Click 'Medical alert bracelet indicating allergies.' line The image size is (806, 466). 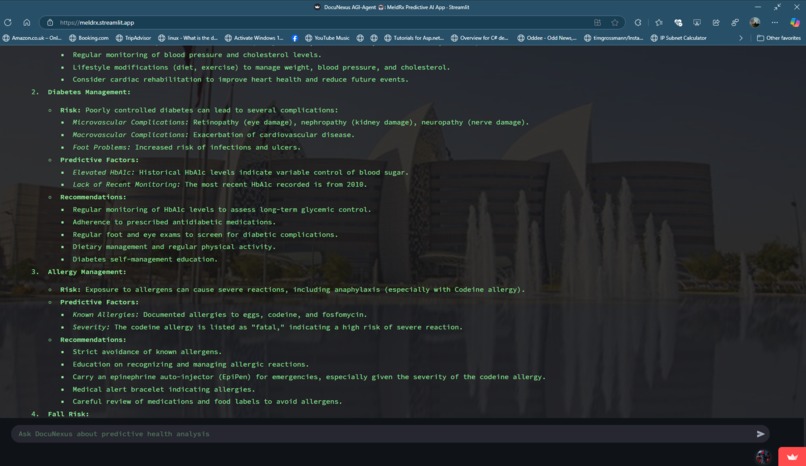click(x=163, y=389)
